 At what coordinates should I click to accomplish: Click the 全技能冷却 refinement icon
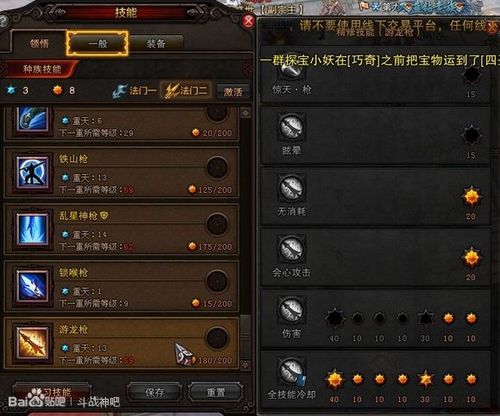tap(291, 371)
